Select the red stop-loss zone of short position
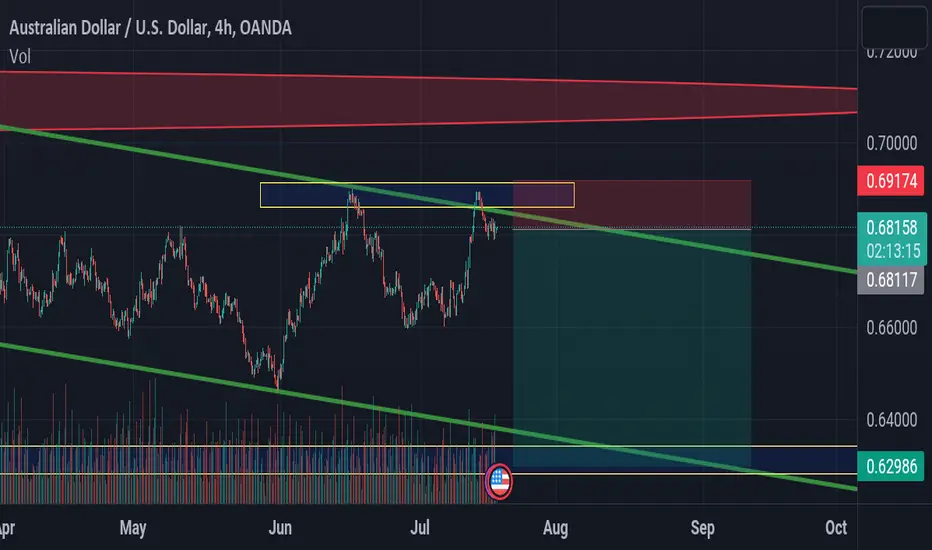This screenshot has height=550, width=932. (632, 204)
